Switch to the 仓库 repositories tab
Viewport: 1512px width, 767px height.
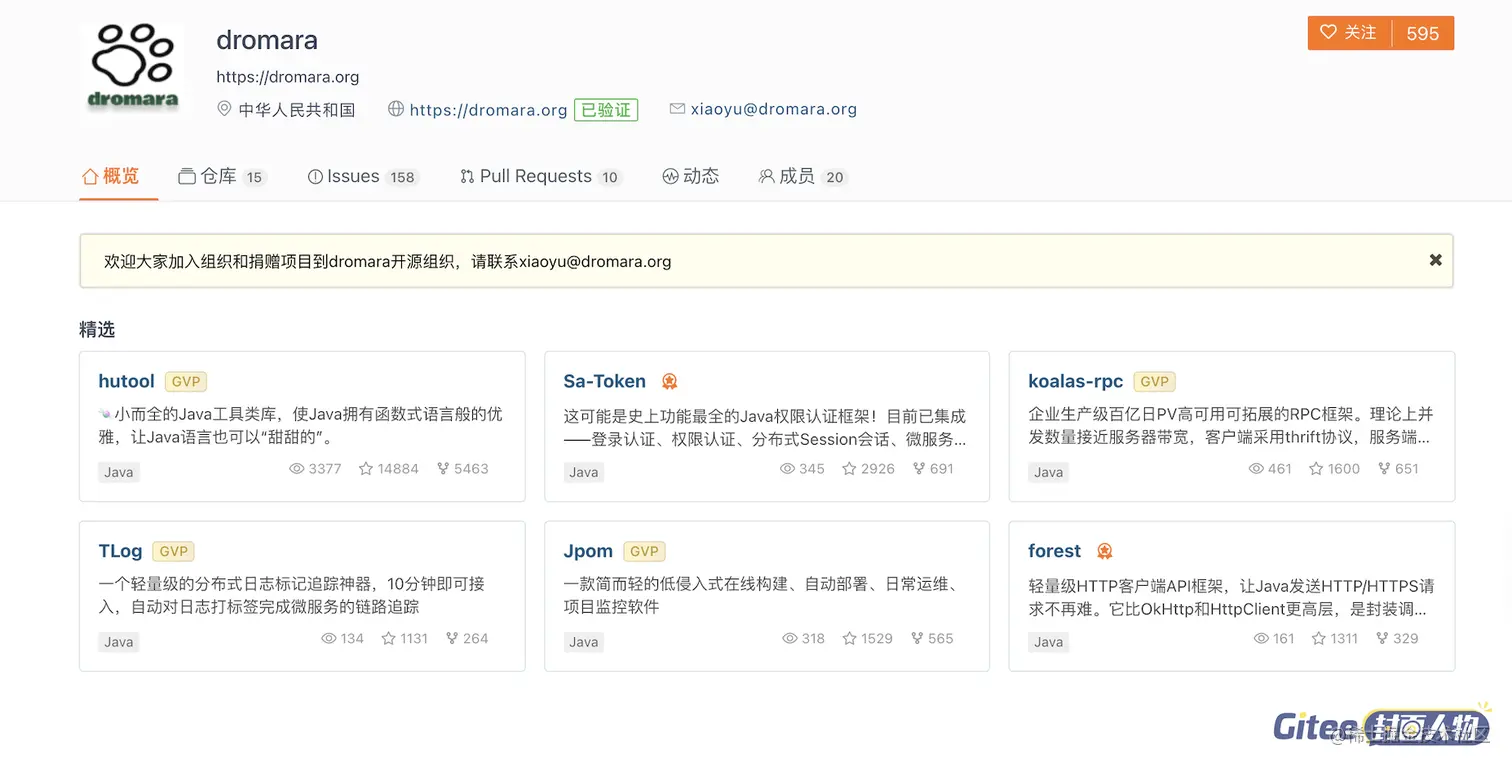pos(222,176)
